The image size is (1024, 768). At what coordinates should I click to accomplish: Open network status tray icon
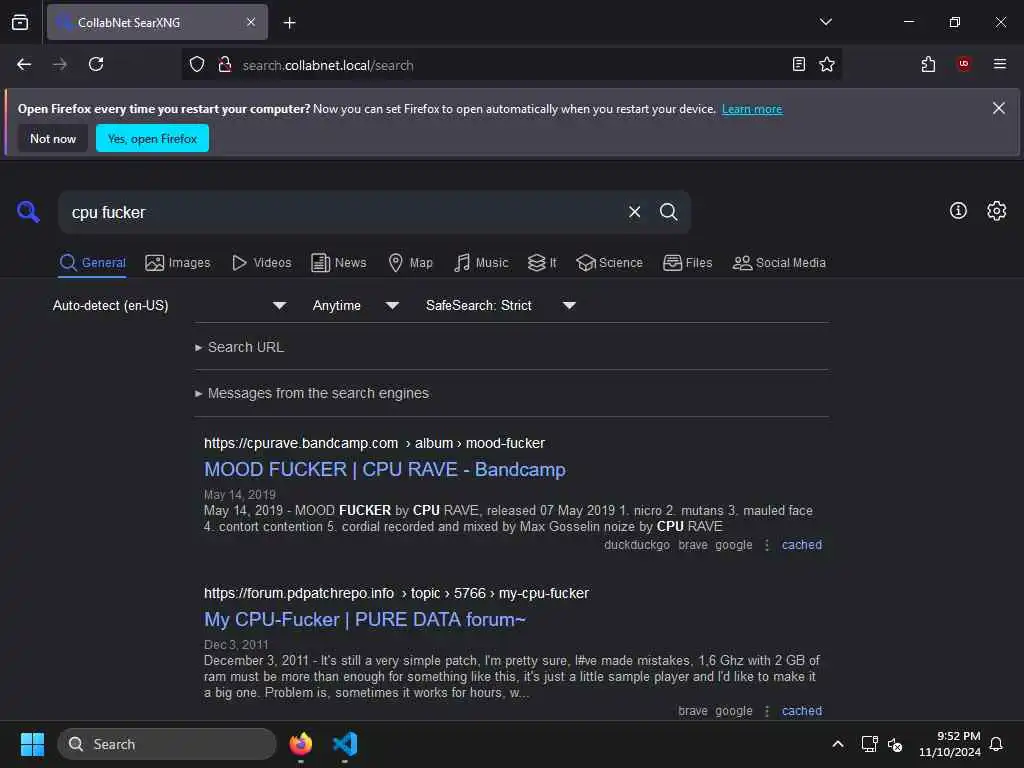(869, 744)
